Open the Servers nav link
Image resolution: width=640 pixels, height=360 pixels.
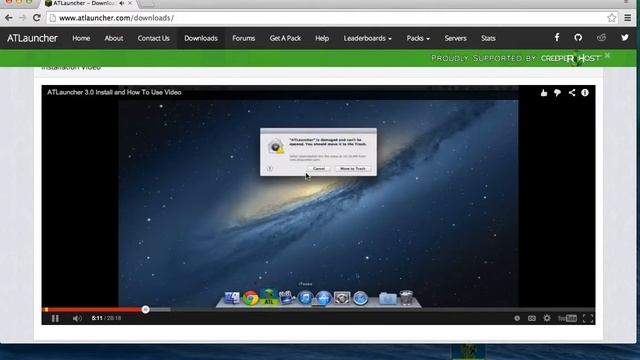(456, 38)
